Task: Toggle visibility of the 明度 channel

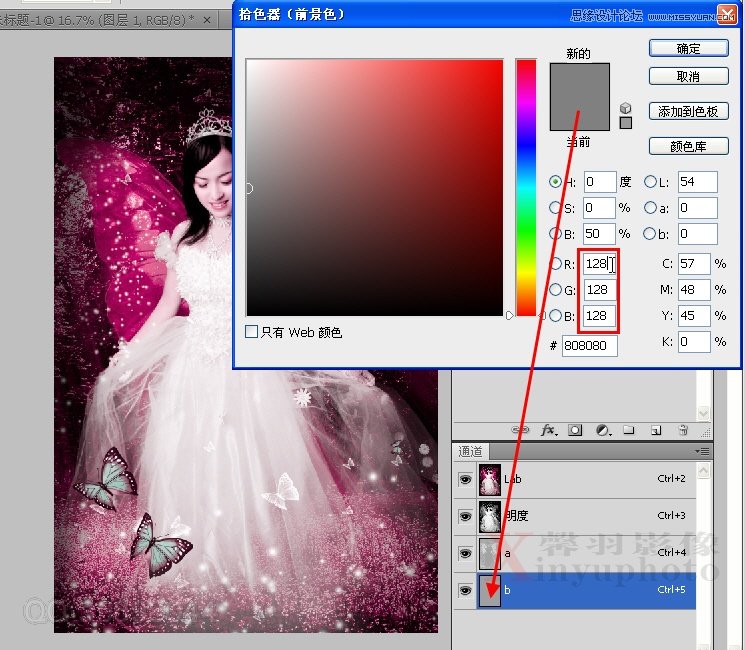Action: coord(465,516)
